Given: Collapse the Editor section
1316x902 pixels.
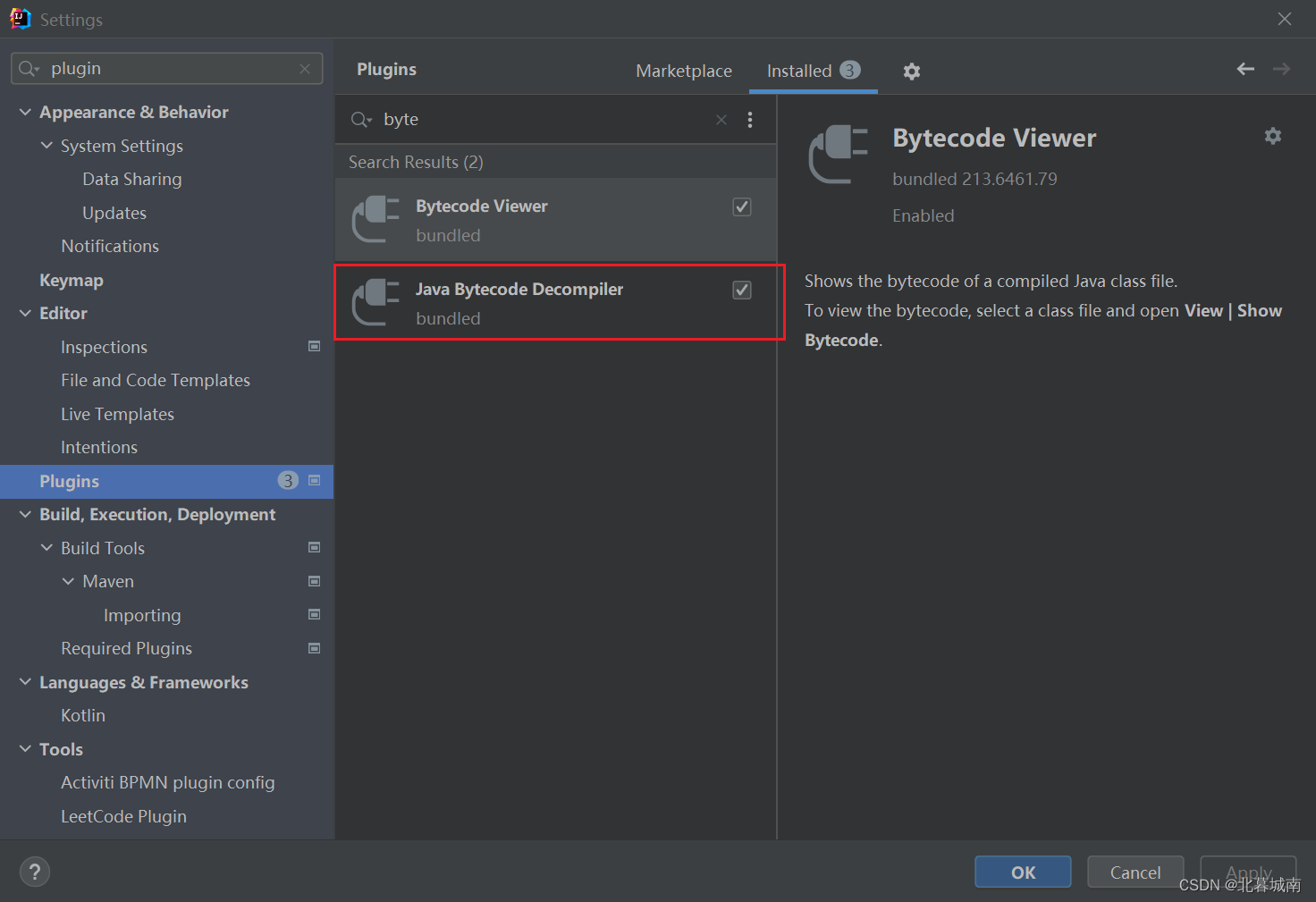Looking at the screenshot, I should pyautogui.click(x=25, y=313).
